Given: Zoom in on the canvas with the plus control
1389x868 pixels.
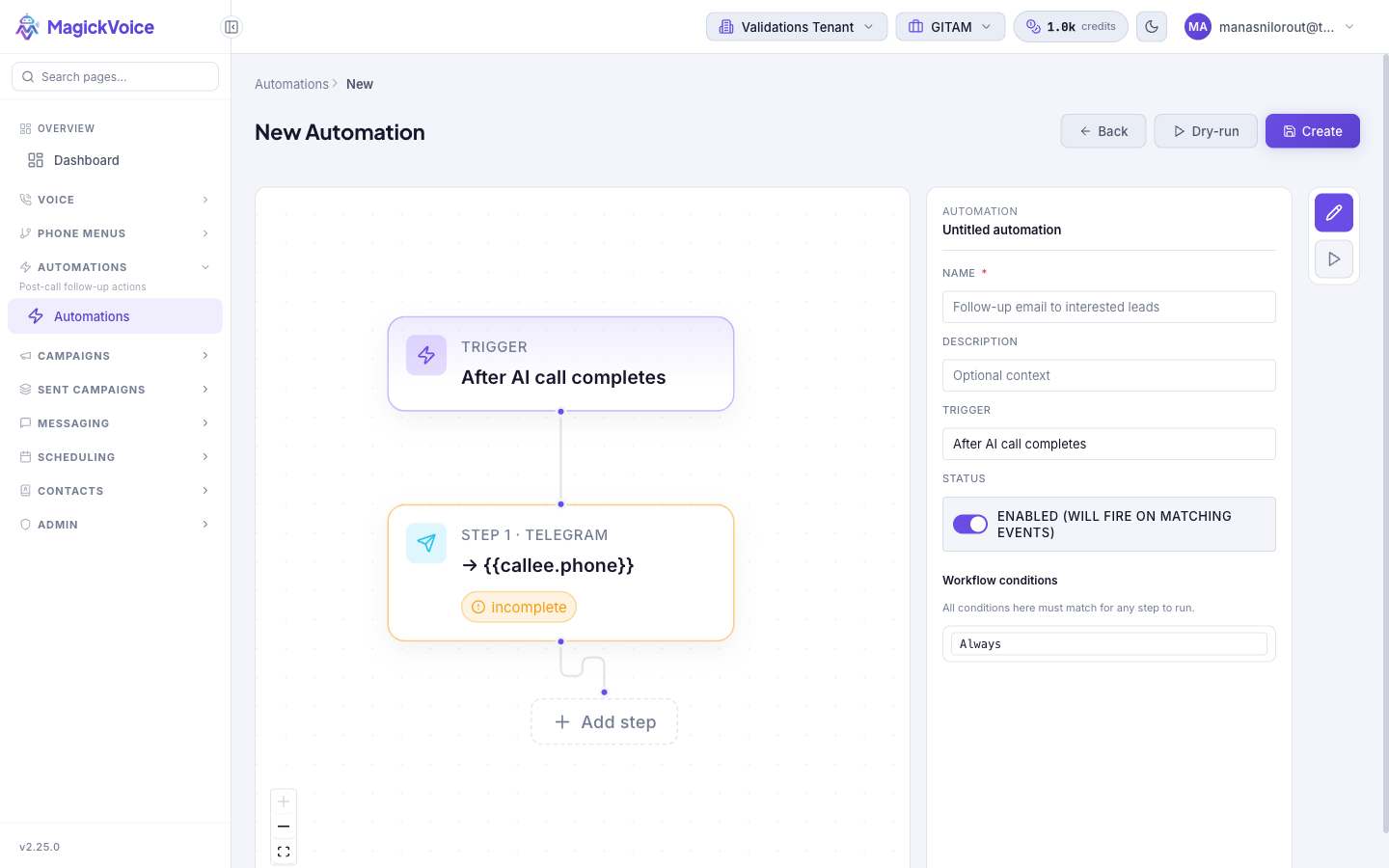Looking at the screenshot, I should pyautogui.click(x=284, y=801).
